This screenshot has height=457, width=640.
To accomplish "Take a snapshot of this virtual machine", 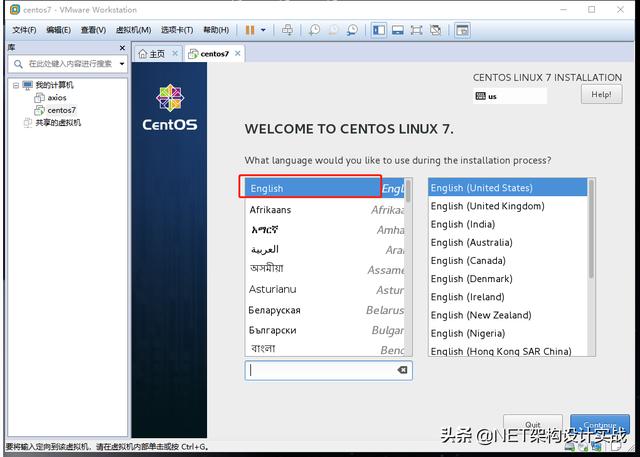I will (x=314, y=30).
